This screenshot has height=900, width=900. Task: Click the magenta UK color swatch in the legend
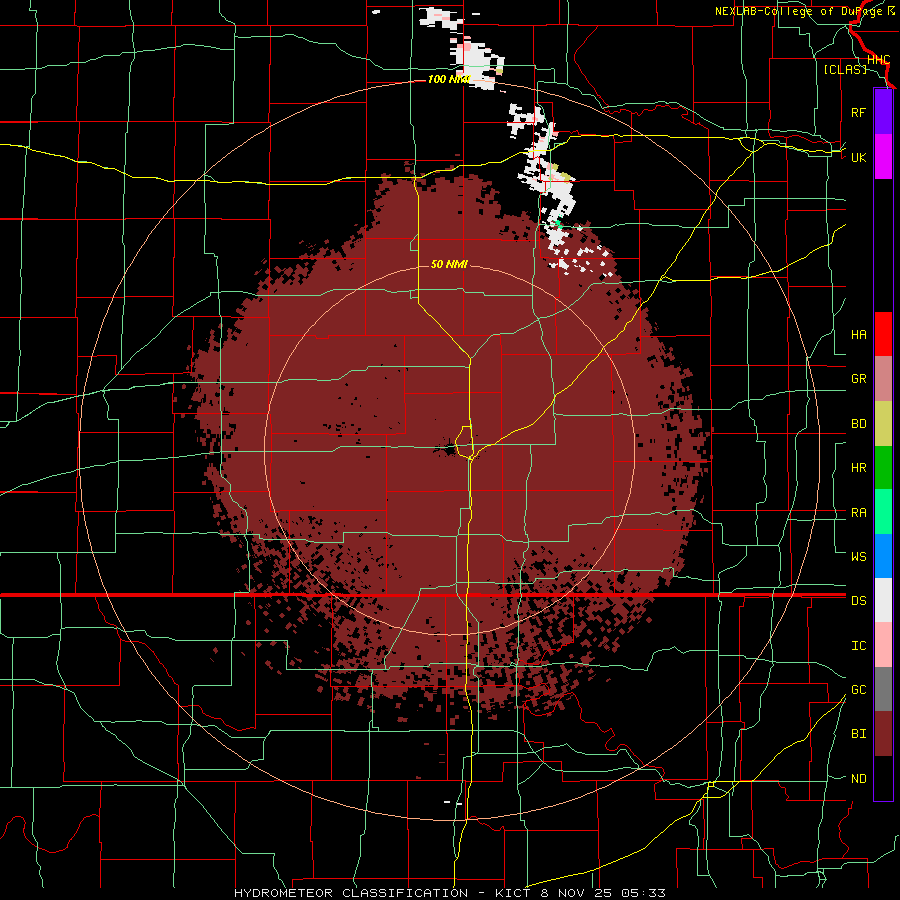tap(883, 157)
